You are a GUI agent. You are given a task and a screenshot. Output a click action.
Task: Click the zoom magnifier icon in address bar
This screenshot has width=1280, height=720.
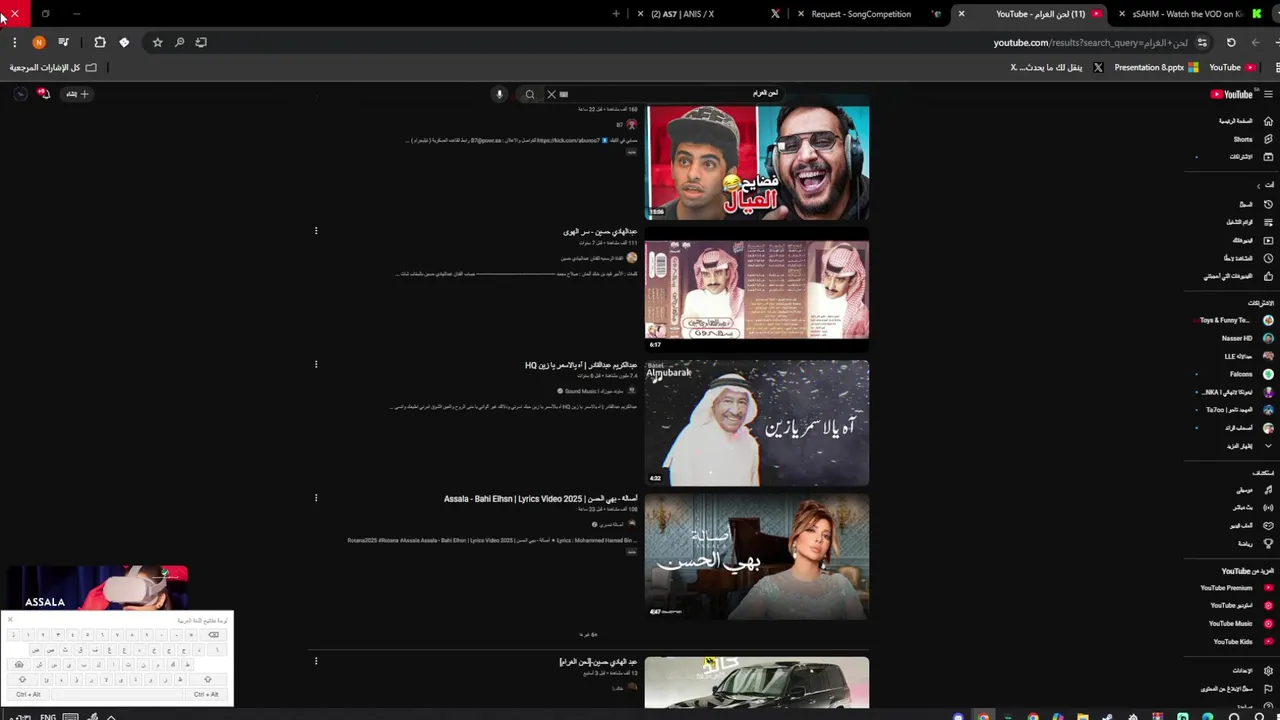tap(180, 42)
